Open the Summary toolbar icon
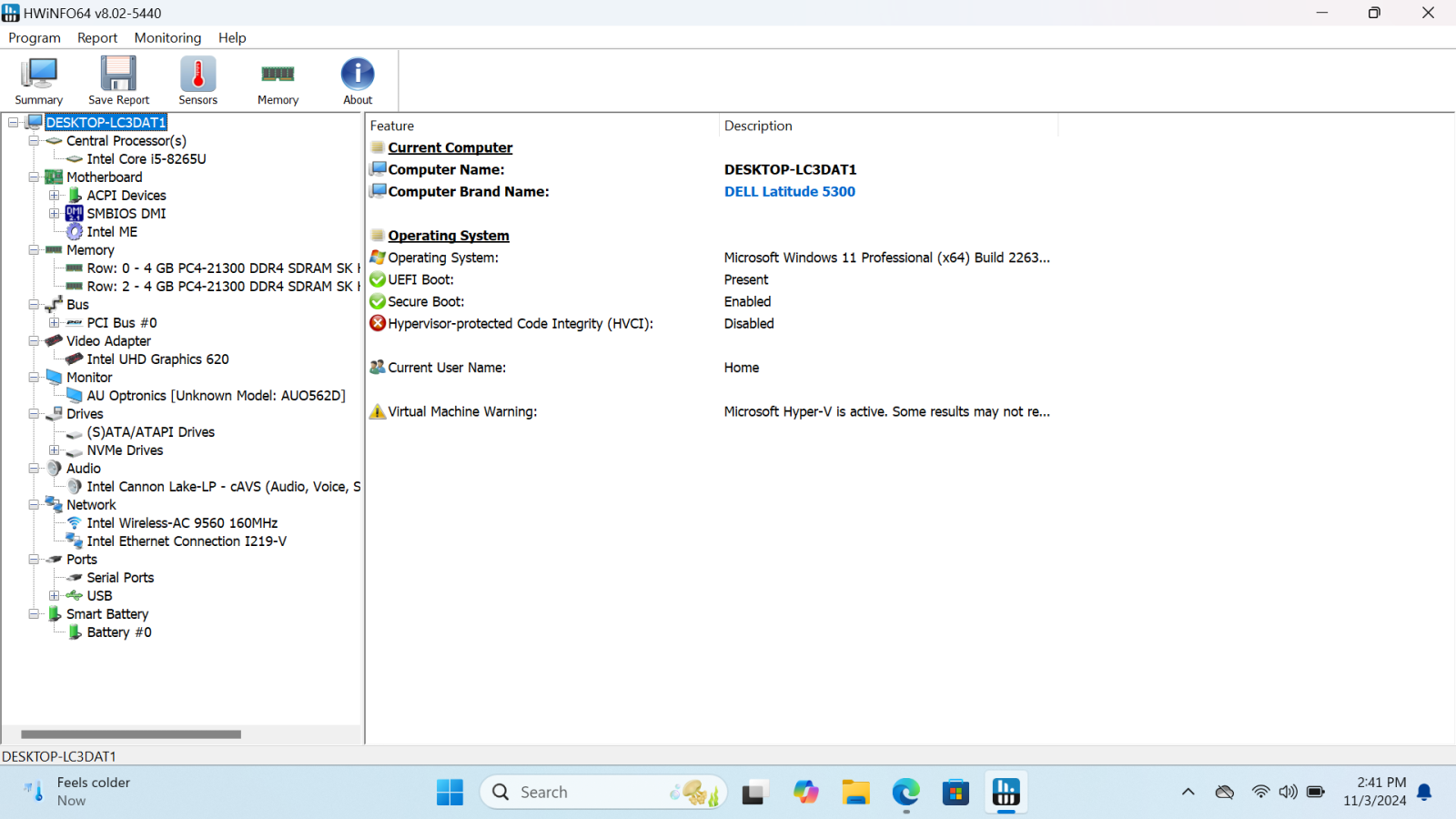 [x=38, y=81]
